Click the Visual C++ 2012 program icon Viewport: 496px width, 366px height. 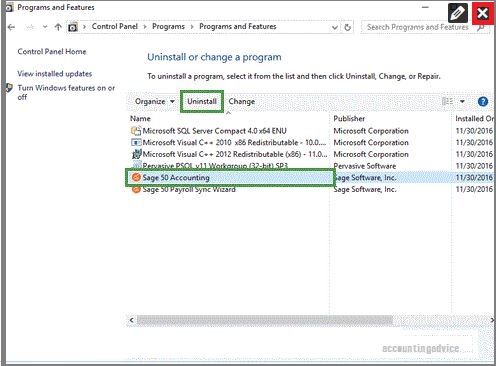136,154
